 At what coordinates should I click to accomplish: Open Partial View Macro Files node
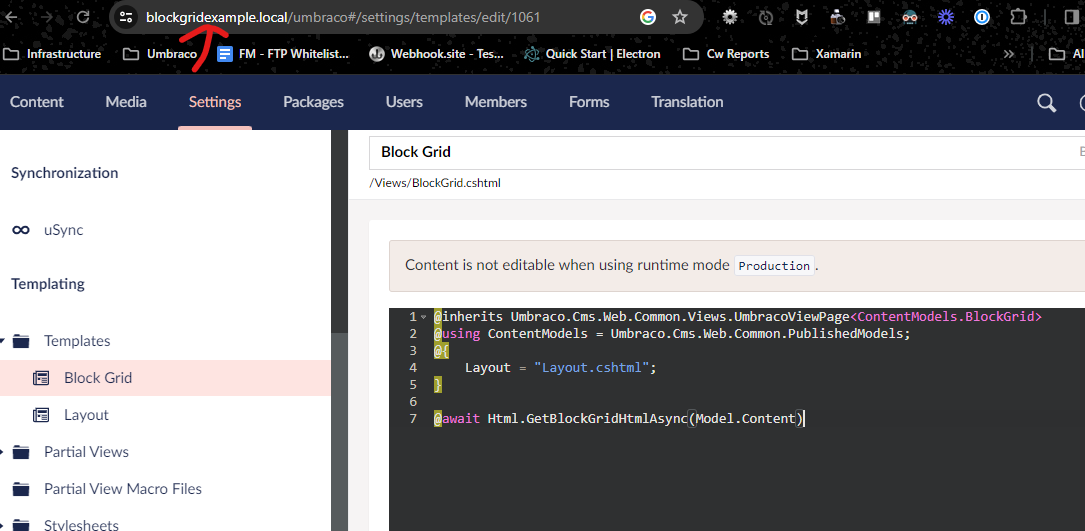tap(122, 489)
